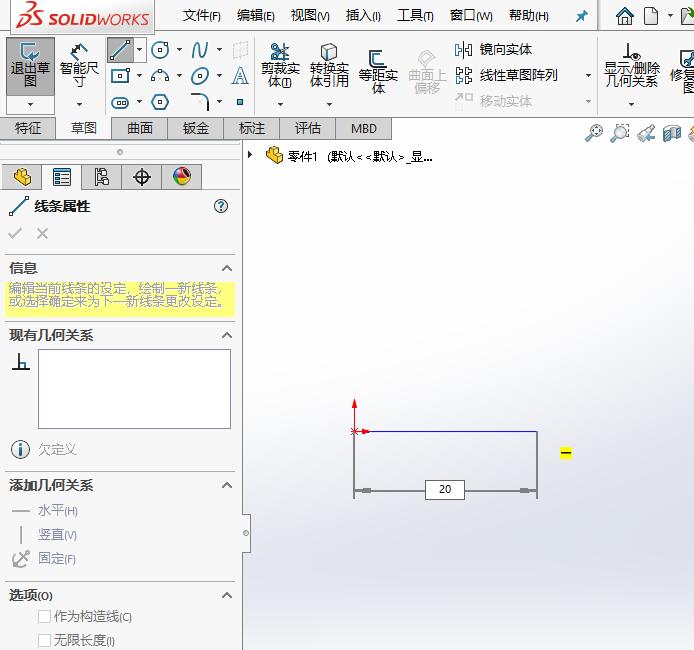Screen dimensions: 694x650
Task: Expand the 零件1 tree node
Action: click(x=250, y=154)
